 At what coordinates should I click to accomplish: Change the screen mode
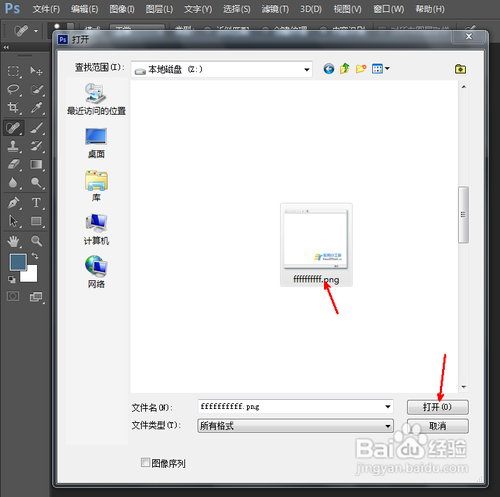36,296
